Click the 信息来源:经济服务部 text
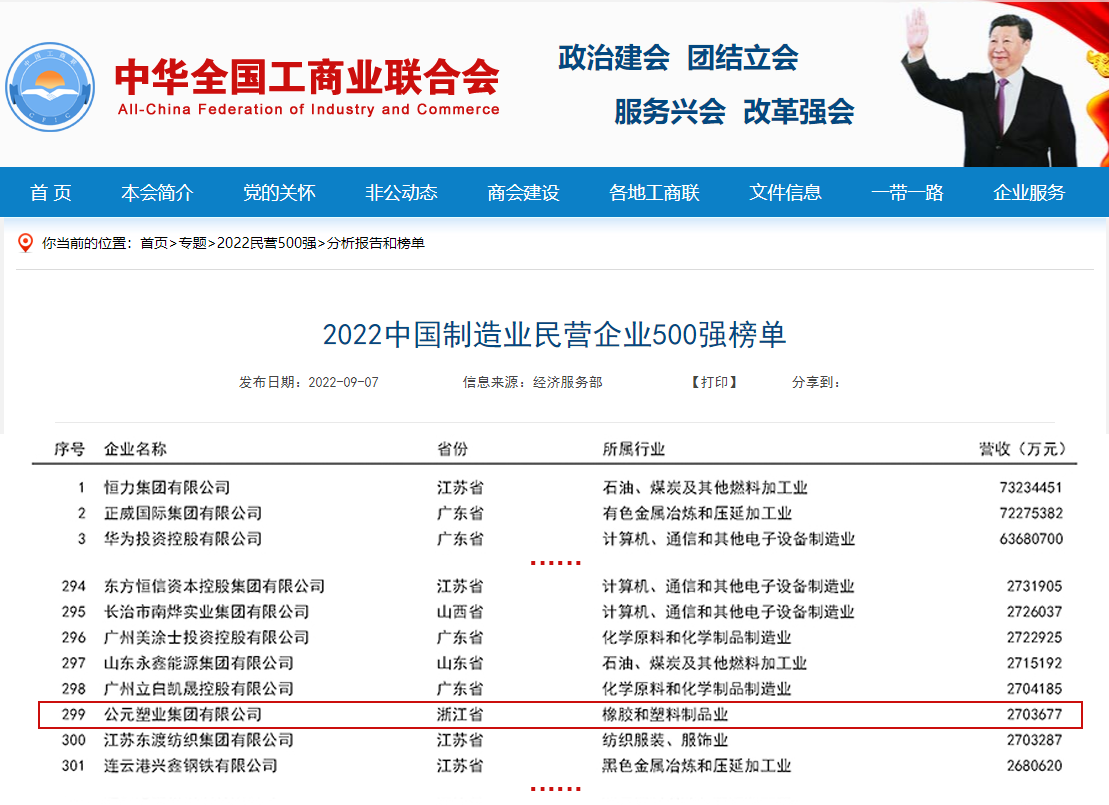The width and height of the screenshot is (1109, 805). (533, 382)
